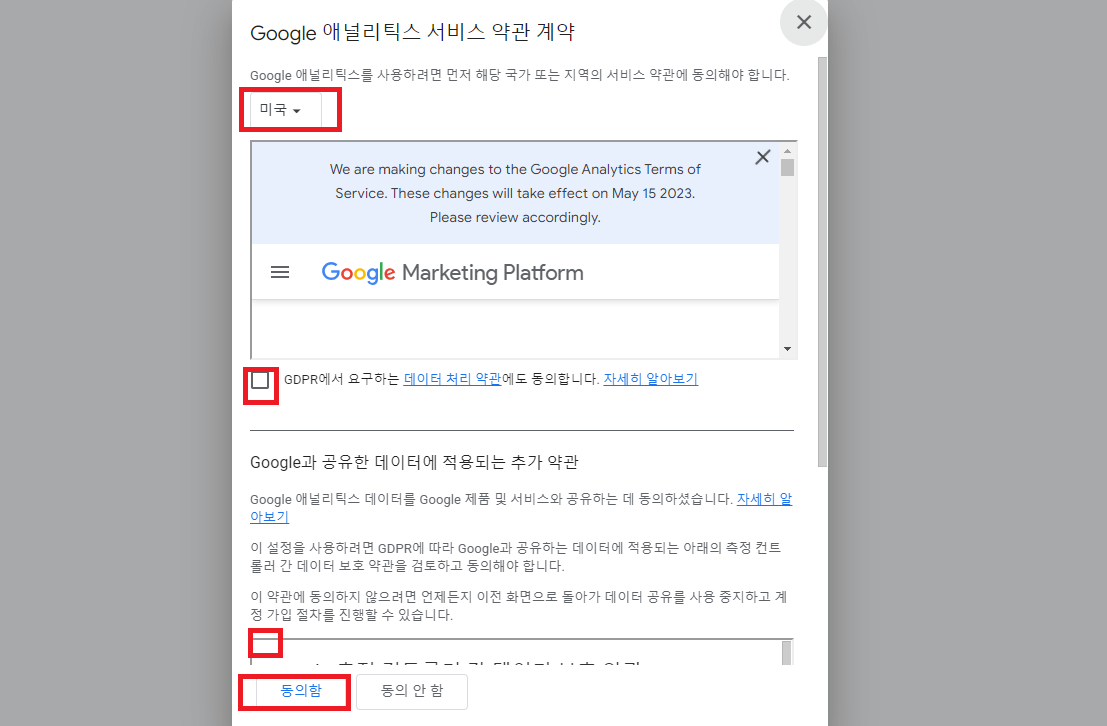Click the dialog's main vertical scrollbar
Viewport: 1107px width, 726px height.
(x=822, y=261)
